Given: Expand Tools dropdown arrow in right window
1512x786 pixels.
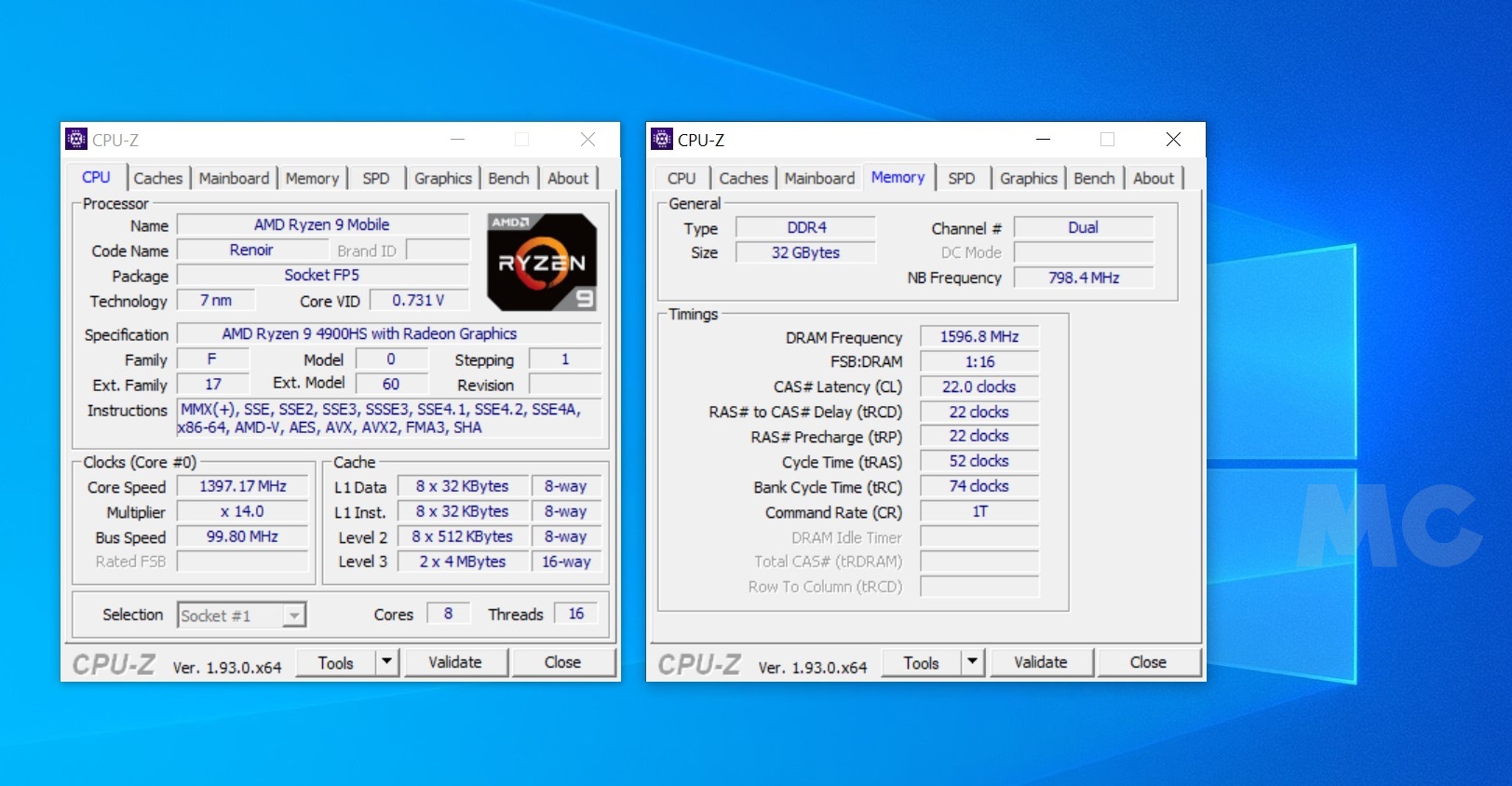Looking at the screenshot, I should point(973,662).
